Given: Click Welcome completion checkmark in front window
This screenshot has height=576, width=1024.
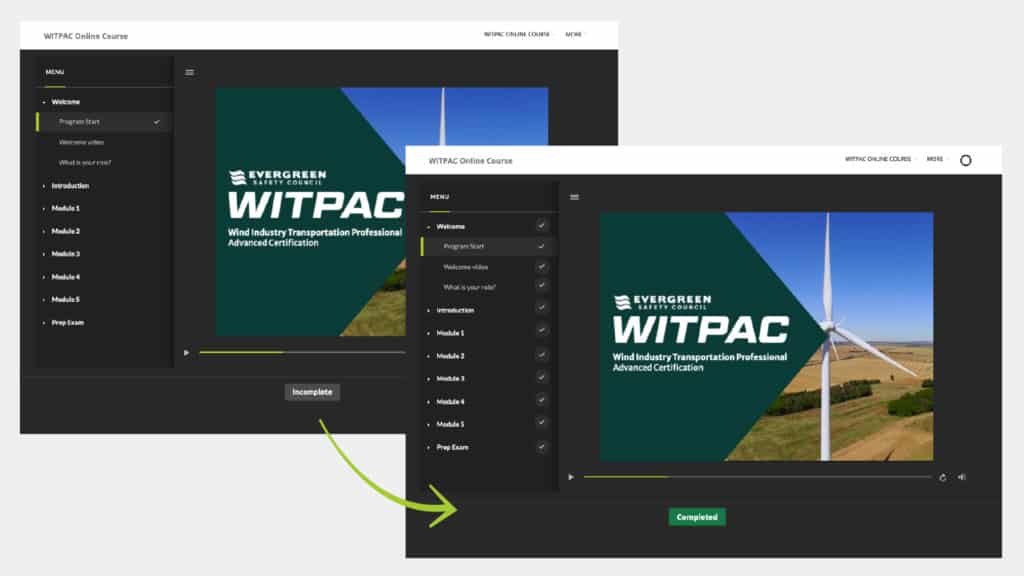Looking at the screenshot, I should pos(541,225).
